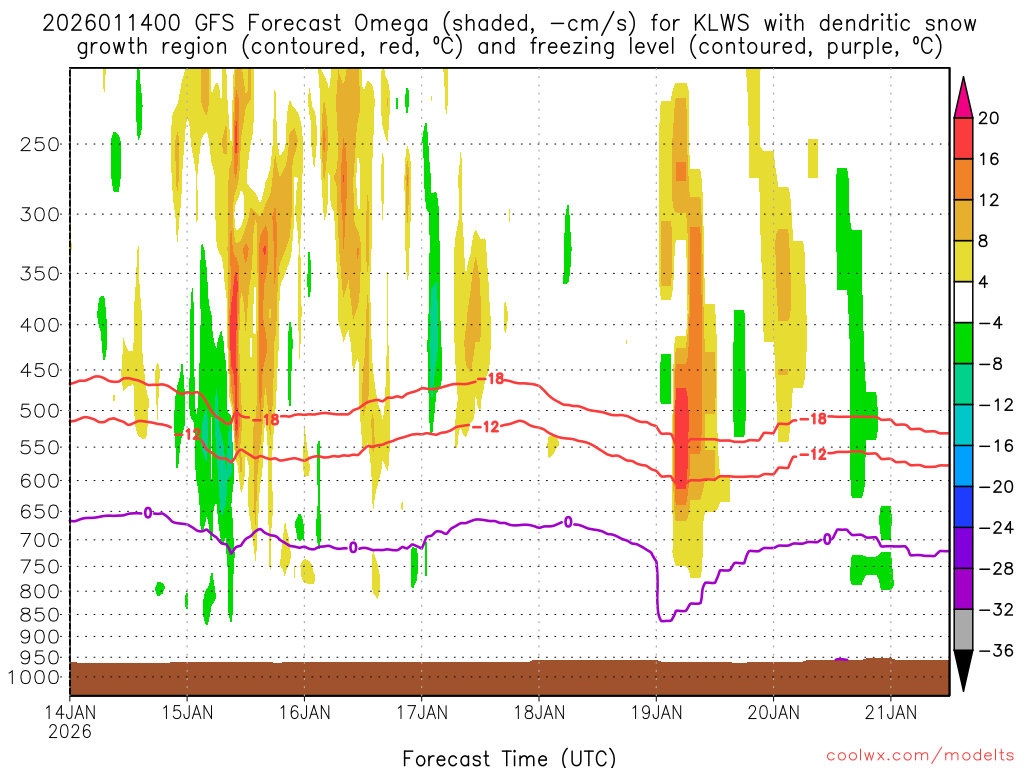Image resolution: width=1024 pixels, height=768 pixels.
Task: Click the 300 pressure level label
Action: pos(40,214)
